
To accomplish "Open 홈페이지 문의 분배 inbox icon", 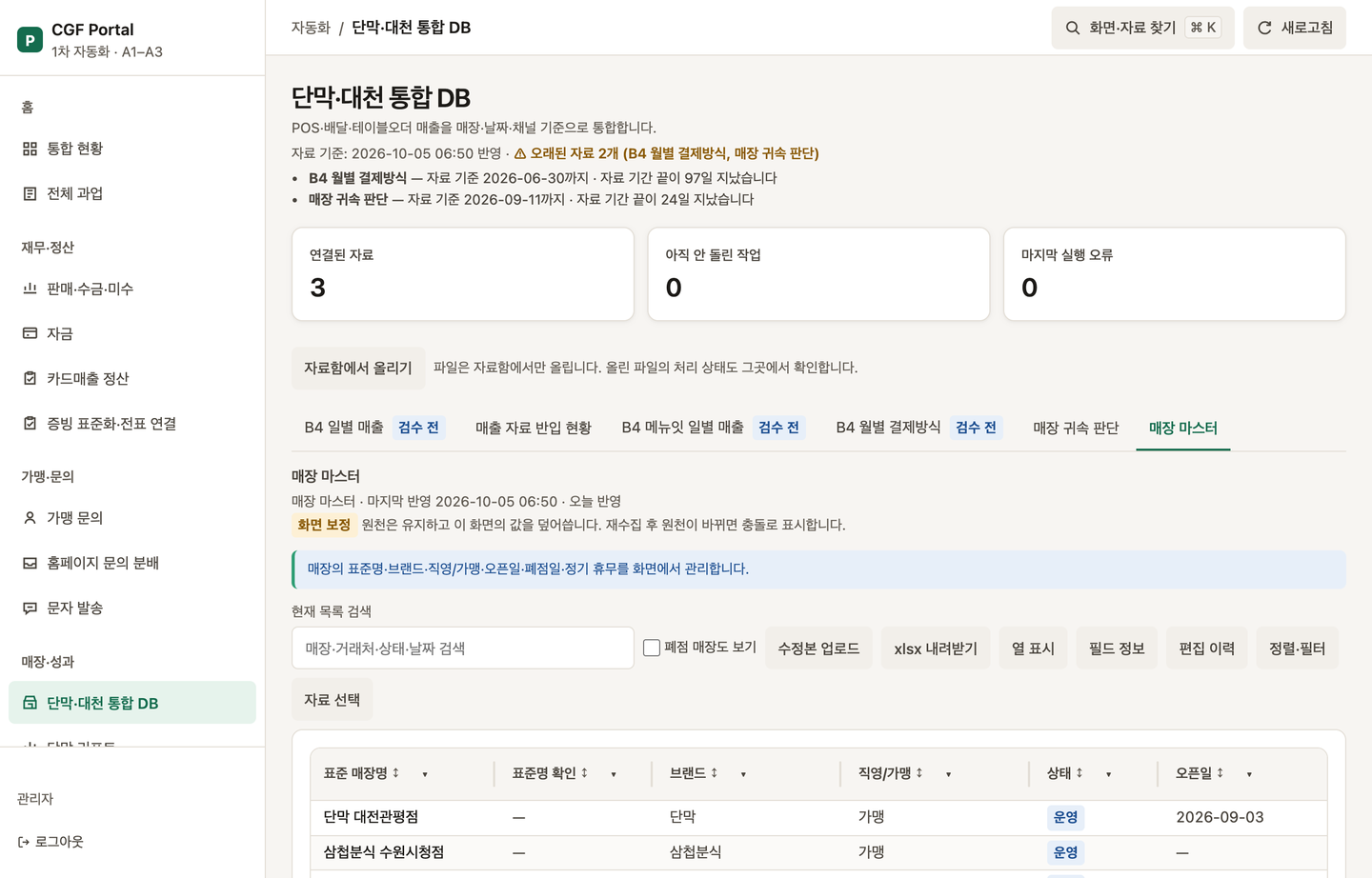I will click(x=30, y=563).
